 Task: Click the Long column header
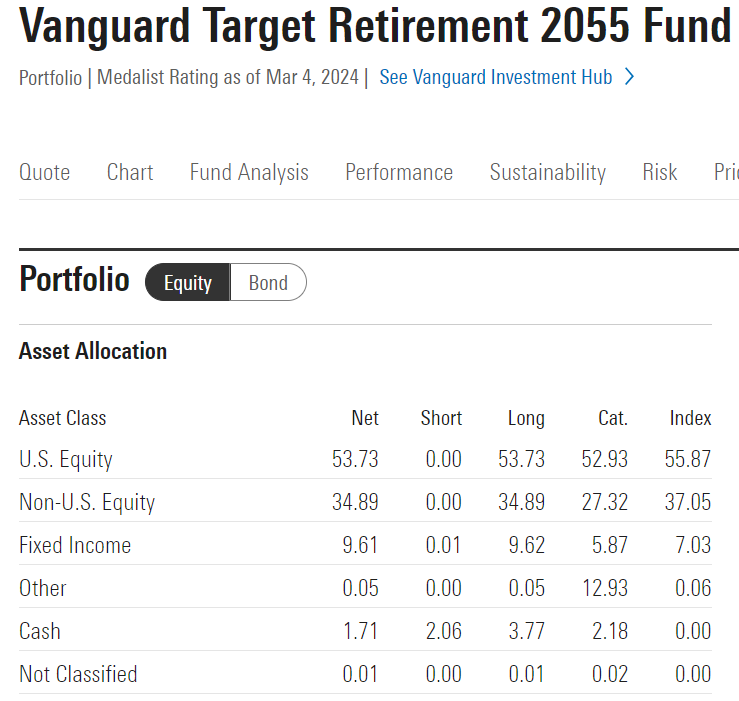coord(526,418)
